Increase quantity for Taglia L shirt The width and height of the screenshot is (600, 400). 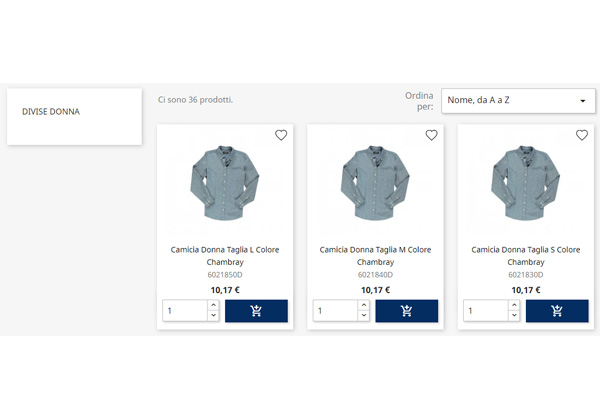tap(212, 306)
